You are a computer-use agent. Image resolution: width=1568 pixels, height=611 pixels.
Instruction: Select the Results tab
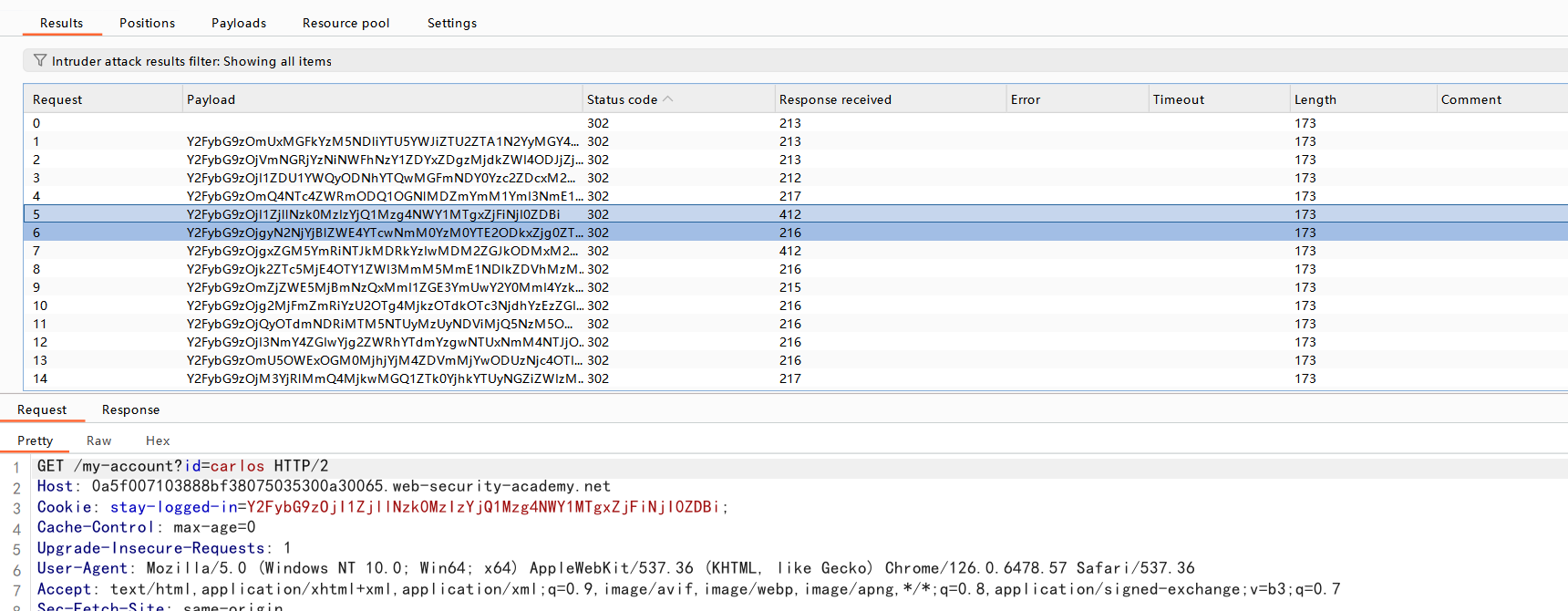click(61, 23)
